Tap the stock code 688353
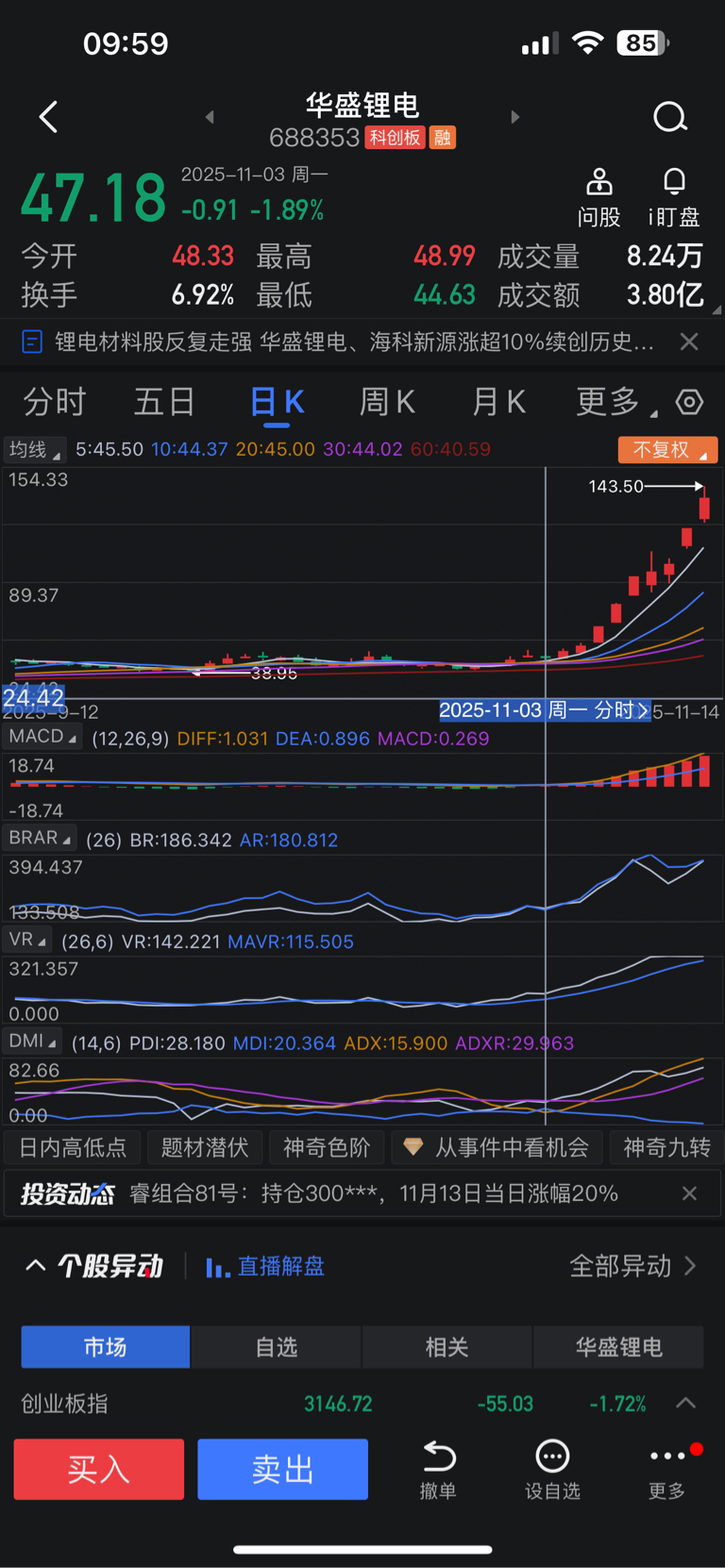This screenshot has width=725, height=1568. pyautogui.click(x=314, y=138)
